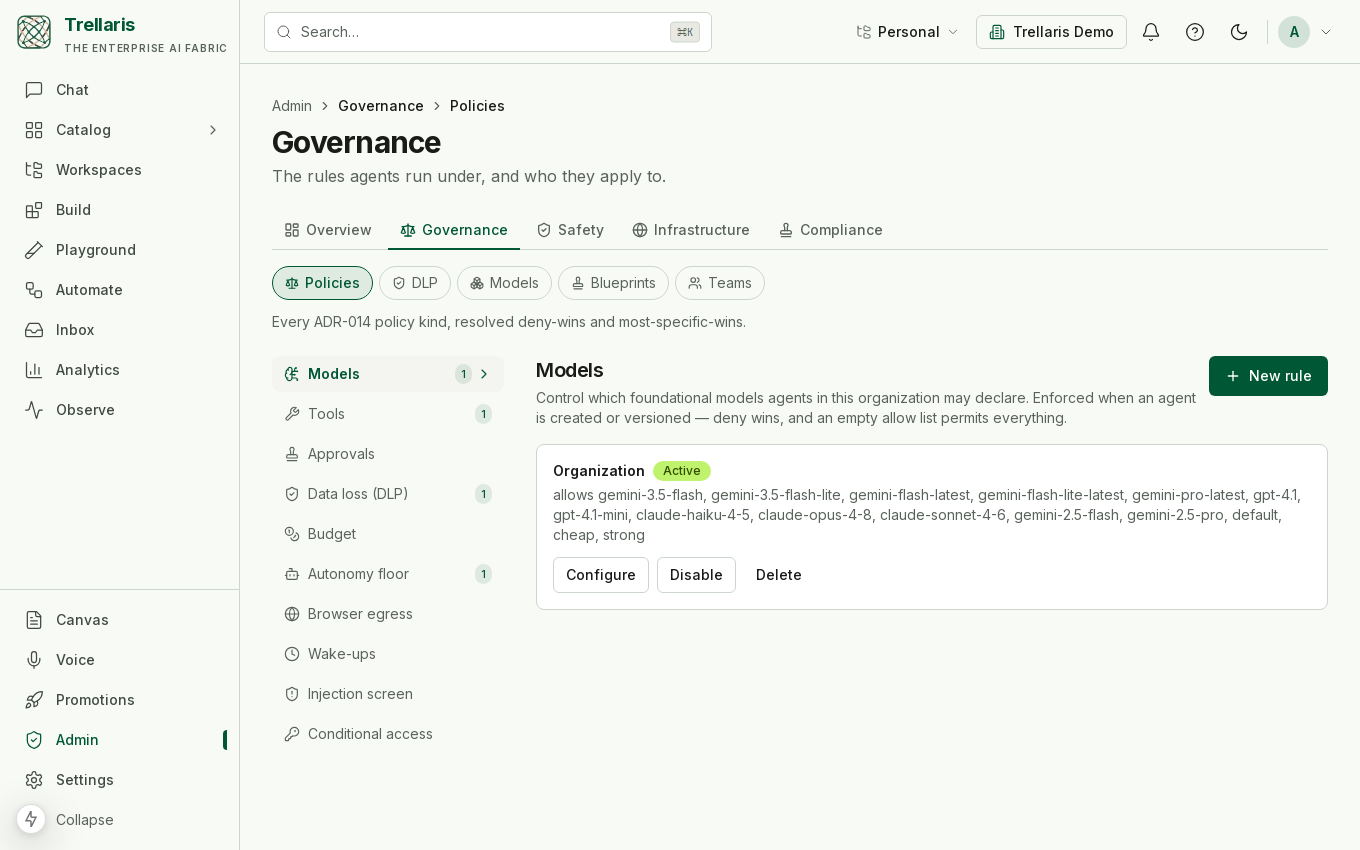Open Promotions in the sidebar
1360x850 pixels.
pyautogui.click(x=120, y=700)
